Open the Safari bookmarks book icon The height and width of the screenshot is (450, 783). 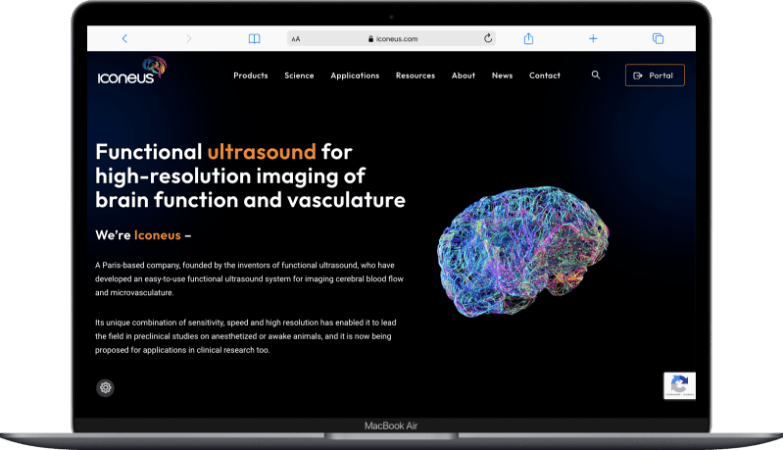[x=254, y=38]
